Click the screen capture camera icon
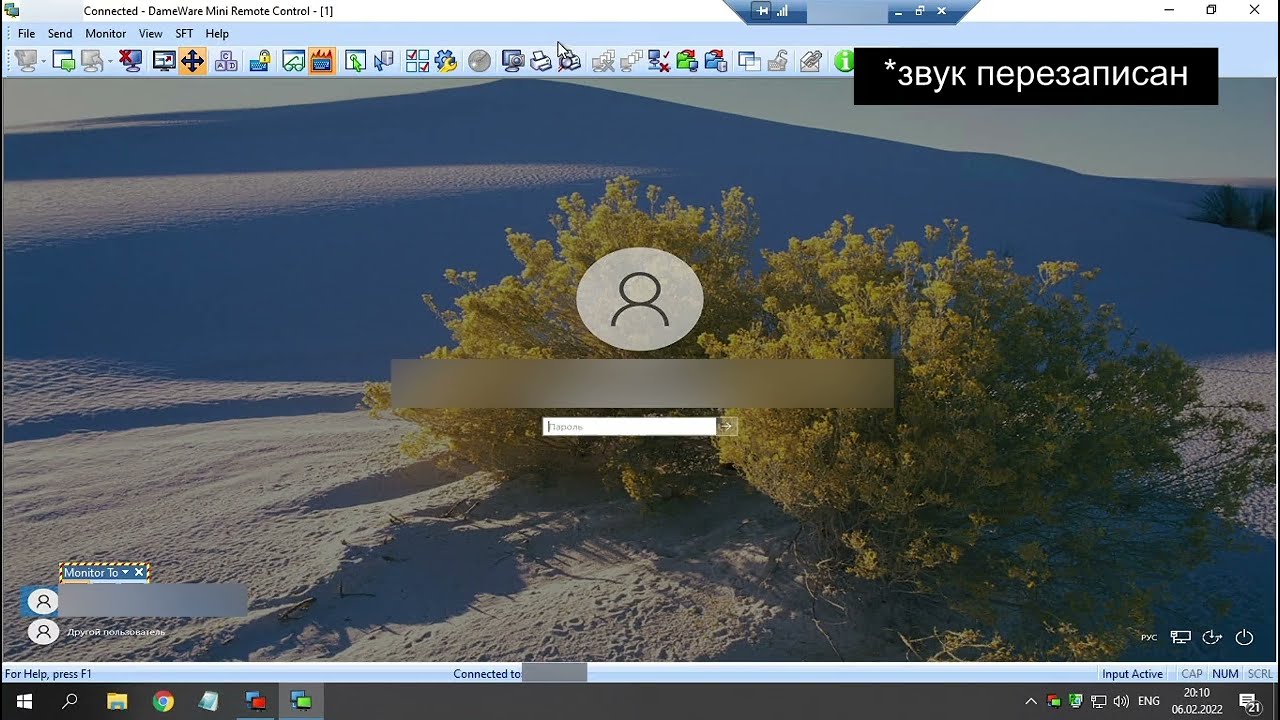 [x=513, y=61]
